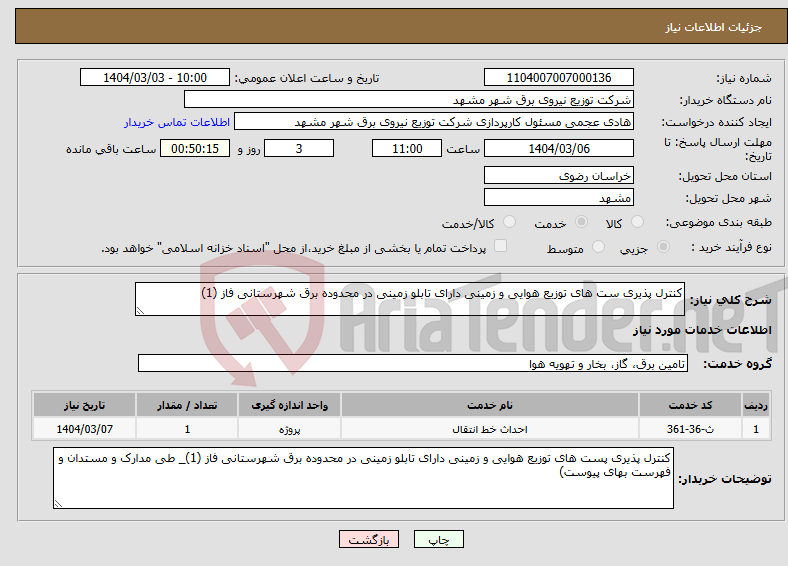Click the ساعت باقی مانده label

tap(111, 149)
